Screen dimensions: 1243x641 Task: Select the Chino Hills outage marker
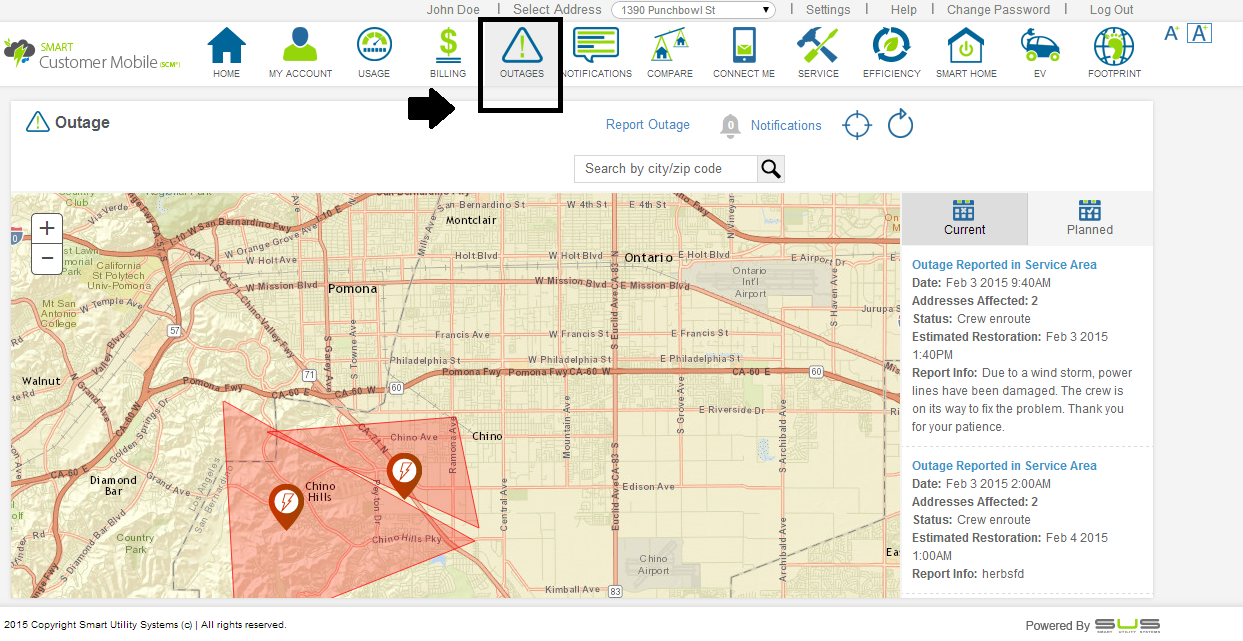pos(286,504)
